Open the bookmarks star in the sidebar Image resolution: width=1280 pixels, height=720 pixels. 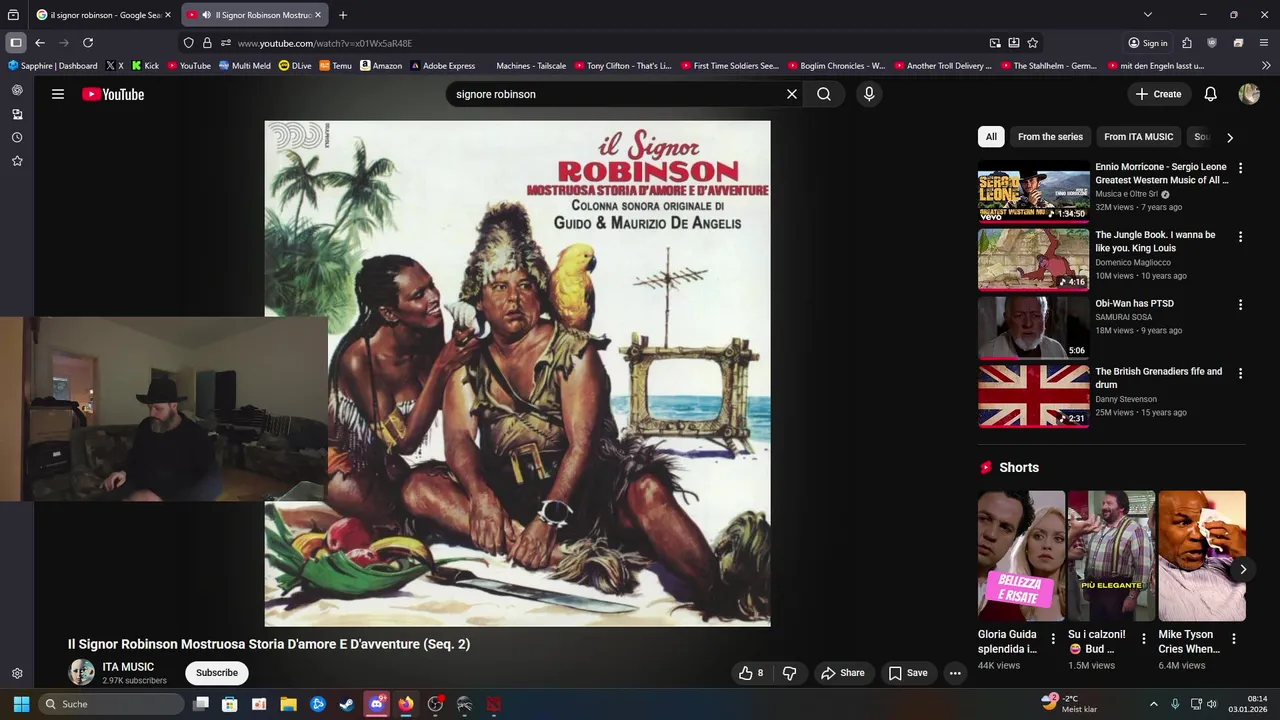click(17, 161)
